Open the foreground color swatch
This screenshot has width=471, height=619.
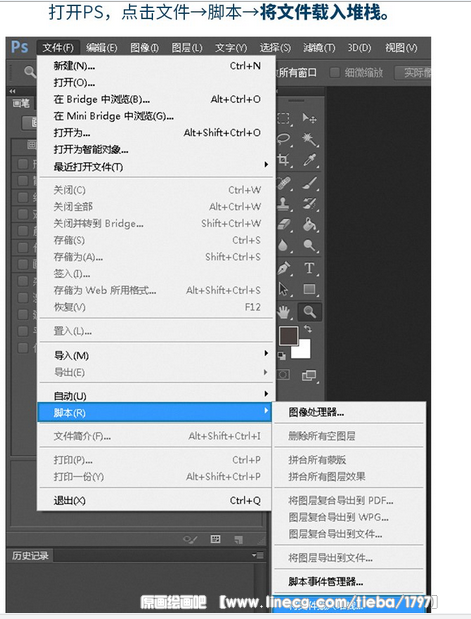[x=288, y=336]
